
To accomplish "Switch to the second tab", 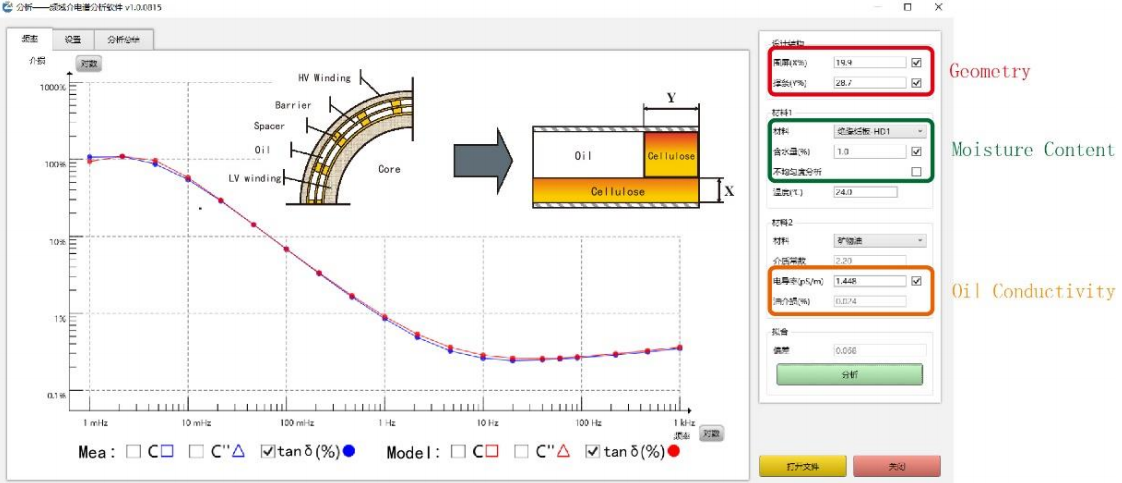I will click(x=73, y=40).
